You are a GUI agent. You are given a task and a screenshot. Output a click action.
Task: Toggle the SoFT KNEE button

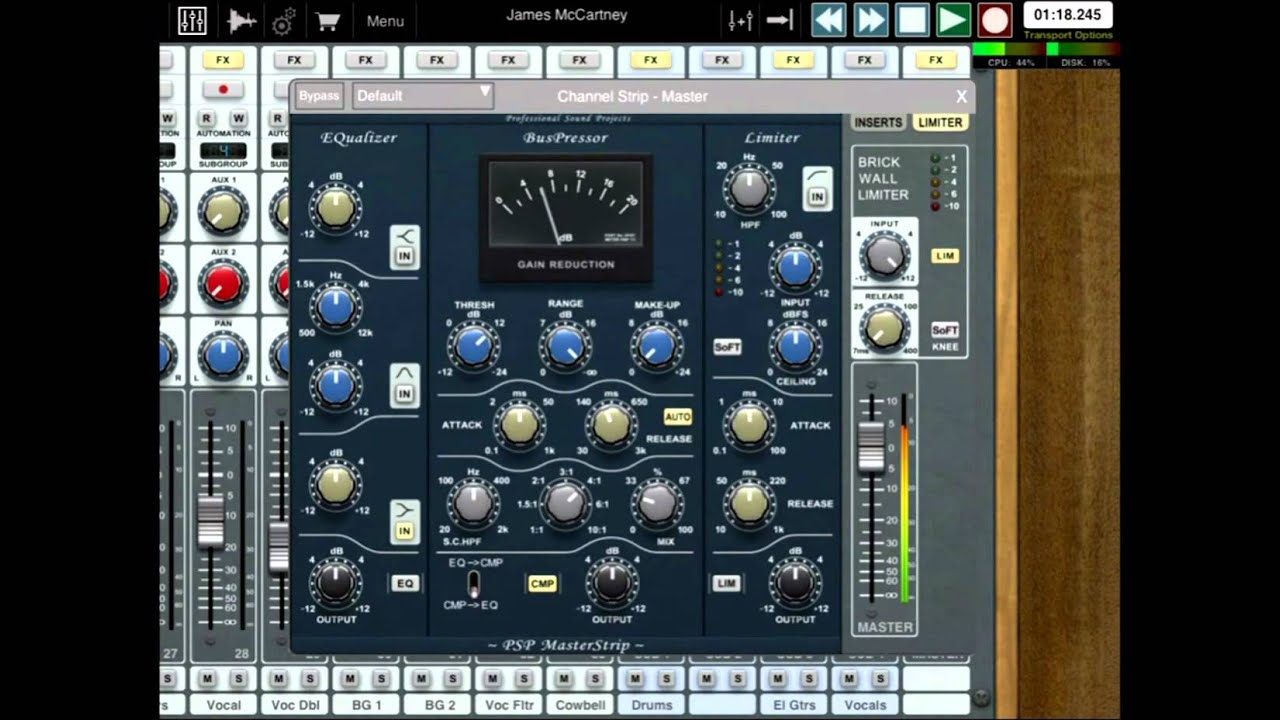945,330
